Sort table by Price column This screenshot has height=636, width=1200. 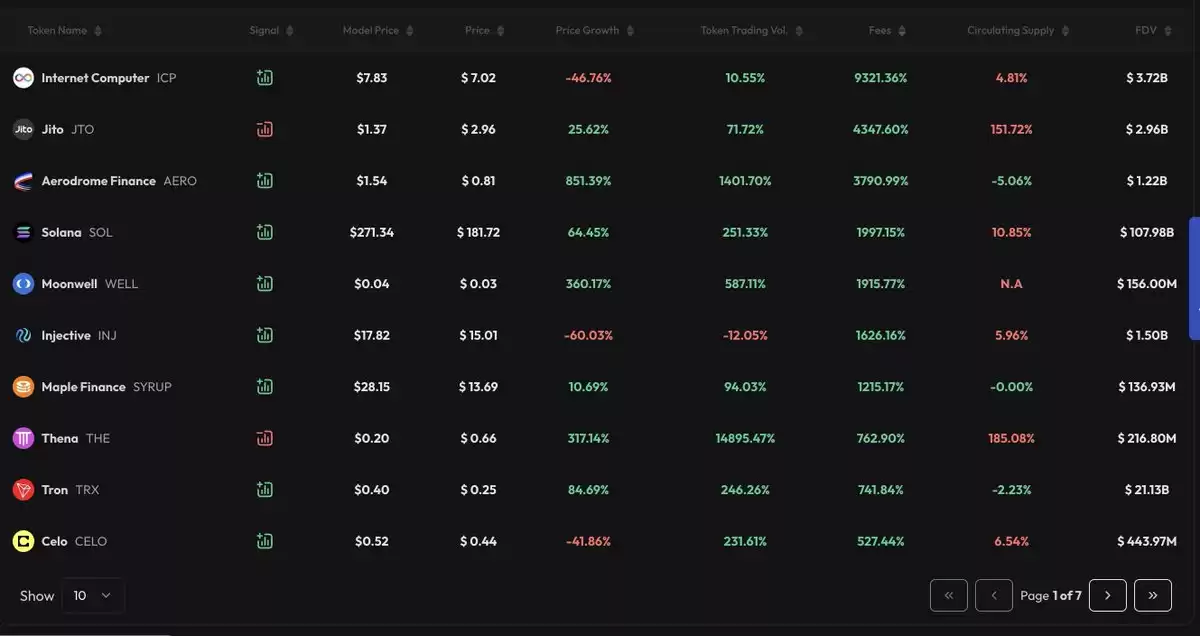484,31
